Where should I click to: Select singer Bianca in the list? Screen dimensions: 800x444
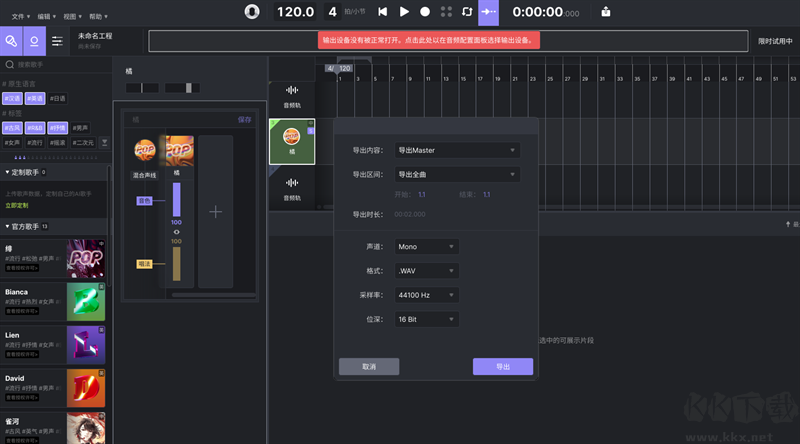pyautogui.click(x=53, y=302)
